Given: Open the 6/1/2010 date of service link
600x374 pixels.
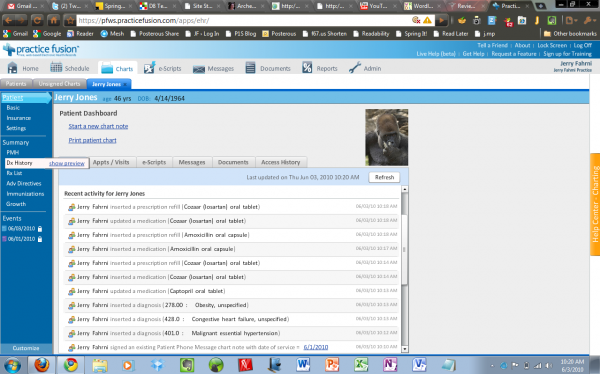Looking at the screenshot, I should tap(316, 347).
